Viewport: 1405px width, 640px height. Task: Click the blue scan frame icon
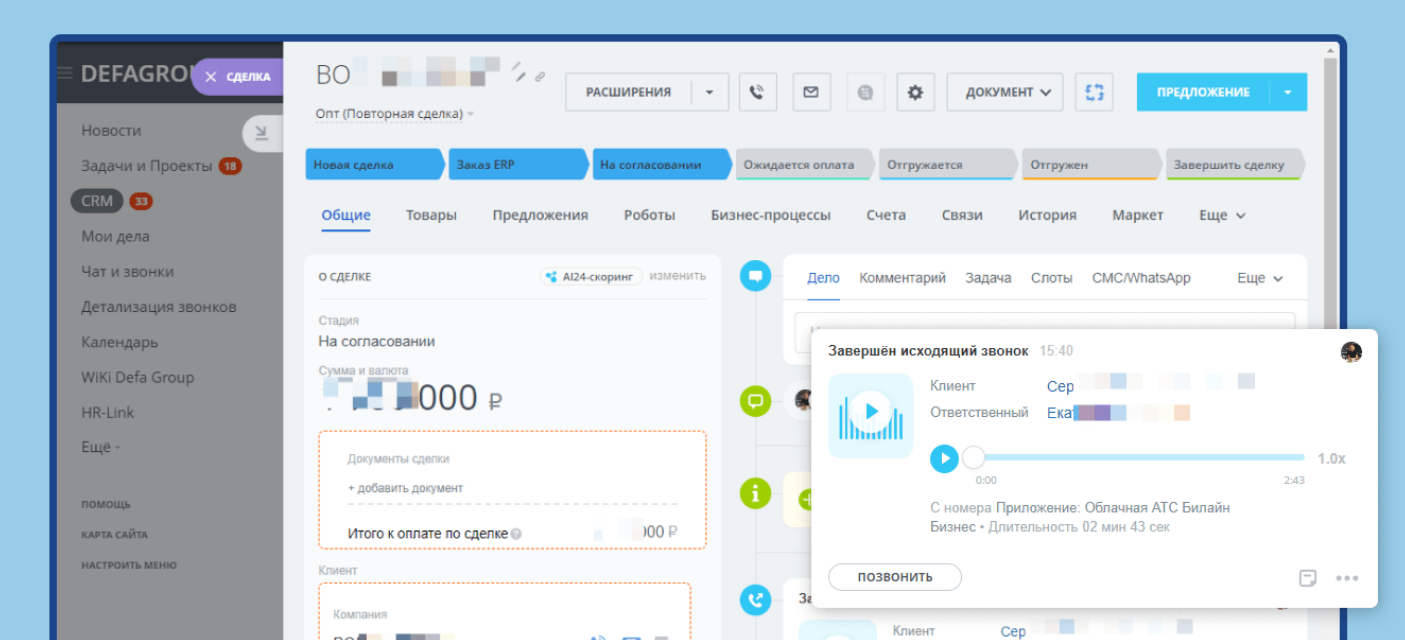pos(1094,92)
